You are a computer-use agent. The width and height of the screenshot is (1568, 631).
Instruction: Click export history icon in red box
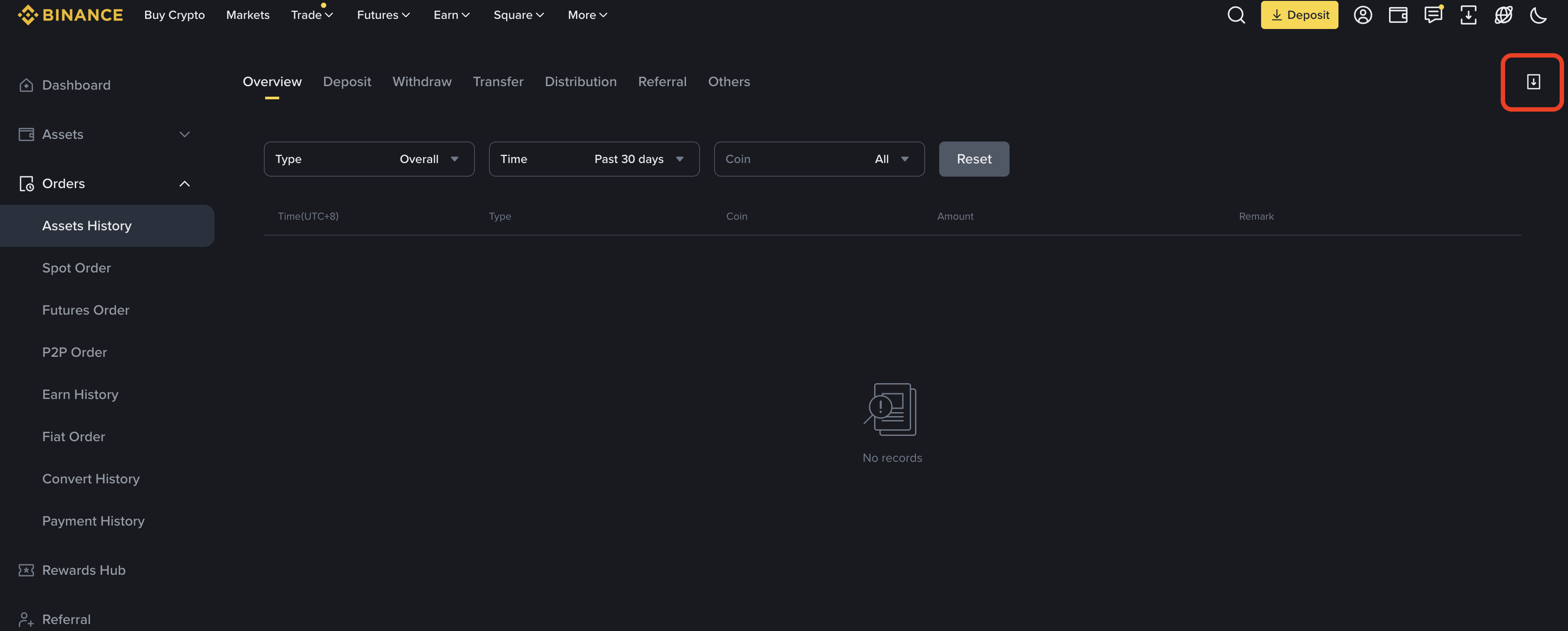[x=1533, y=82]
